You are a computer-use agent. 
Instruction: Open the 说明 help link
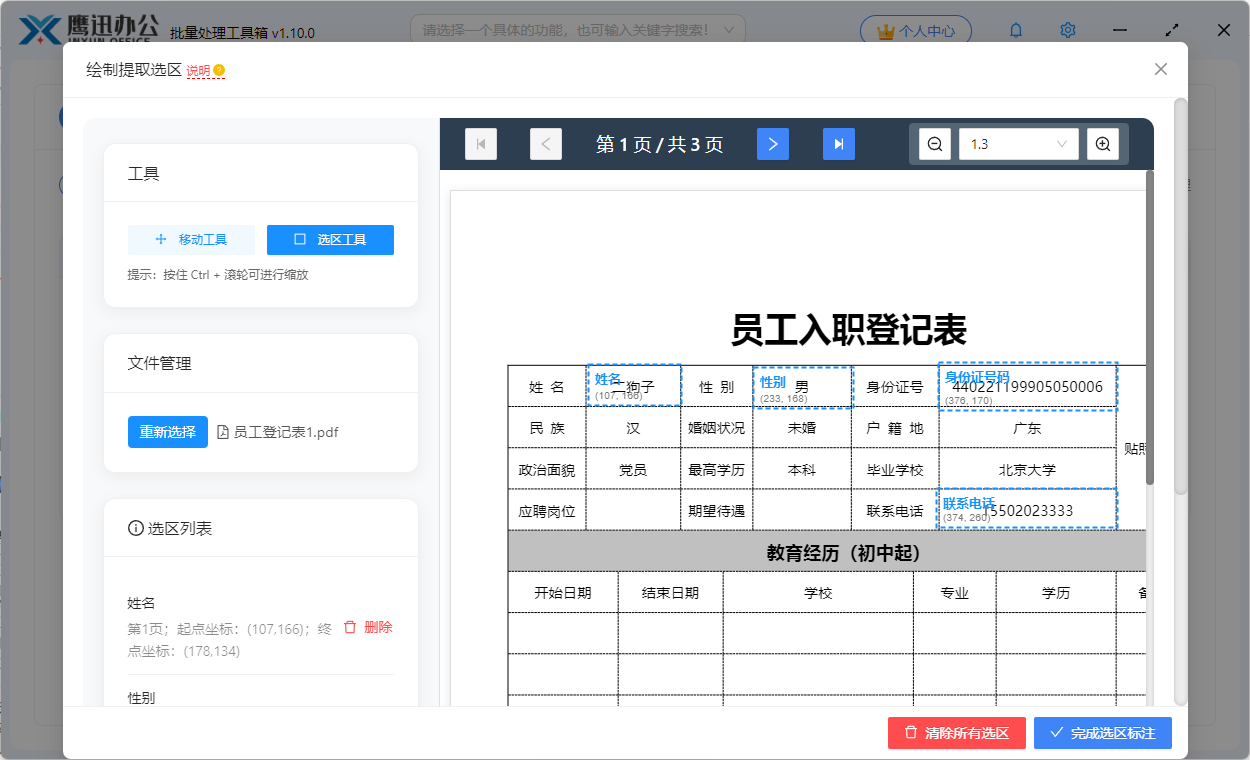[198, 71]
